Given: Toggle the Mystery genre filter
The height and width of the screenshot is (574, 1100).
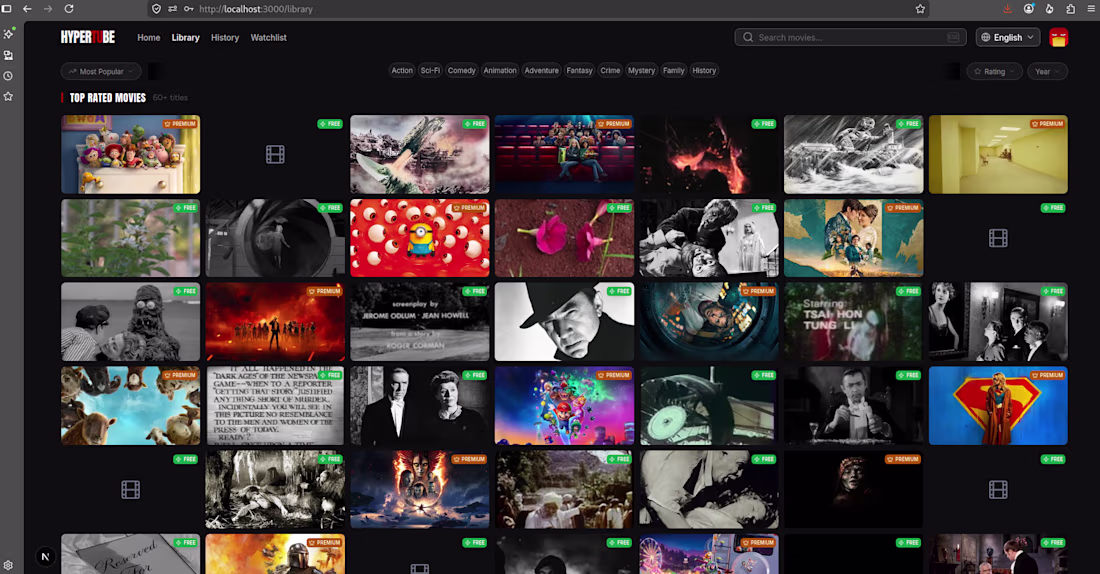Looking at the screenshot, I should (x=641, y=70).
